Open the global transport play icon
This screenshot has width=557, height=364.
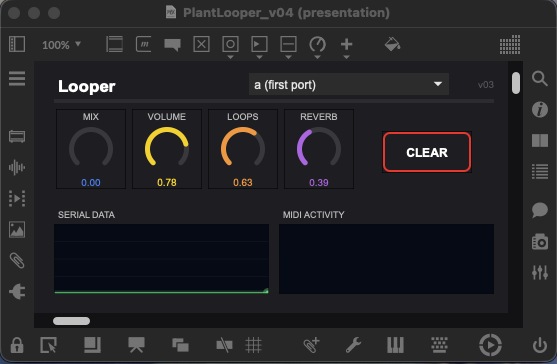pyautogui.click(x=490, y=345)
